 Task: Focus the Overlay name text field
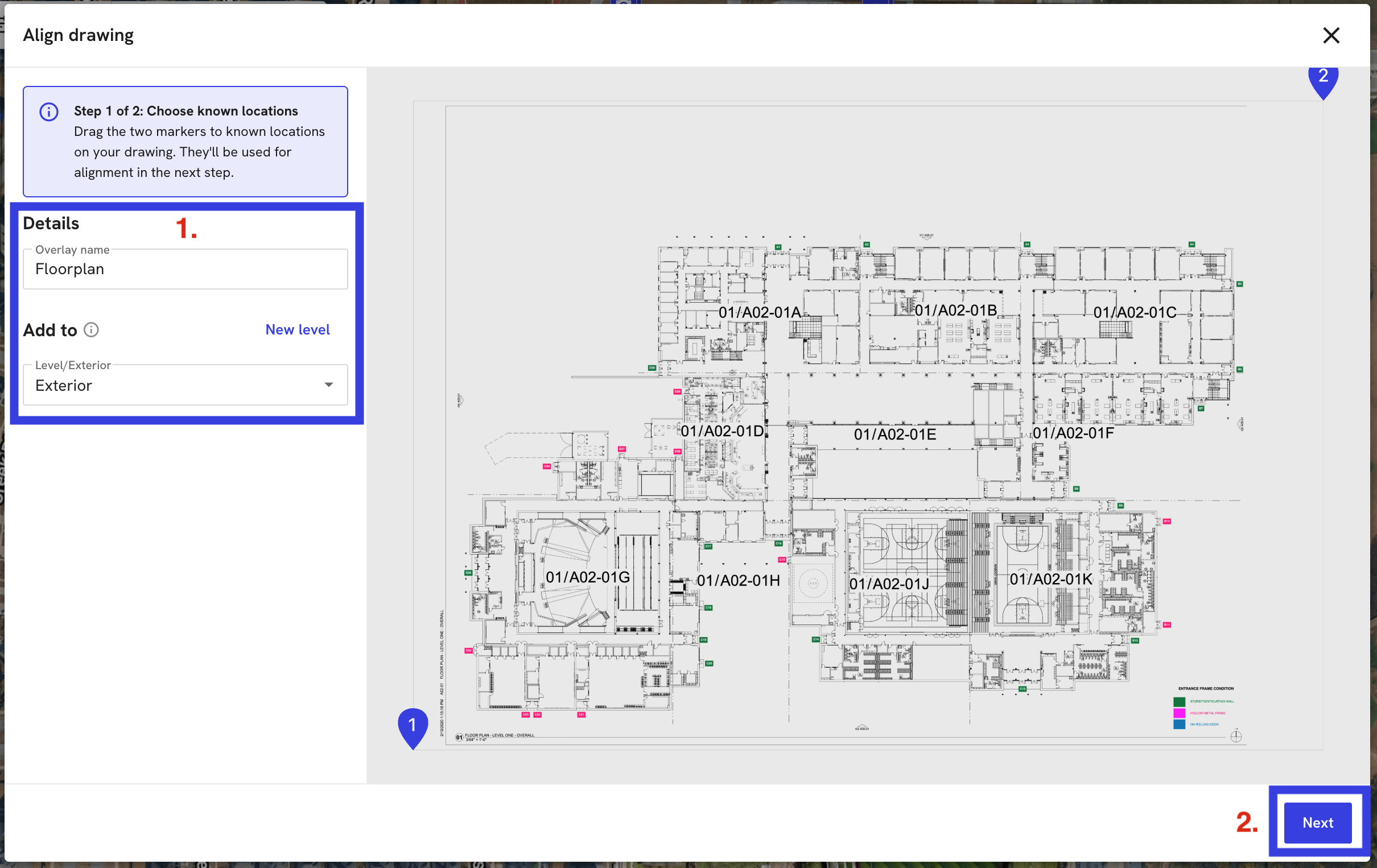(185, 269)
